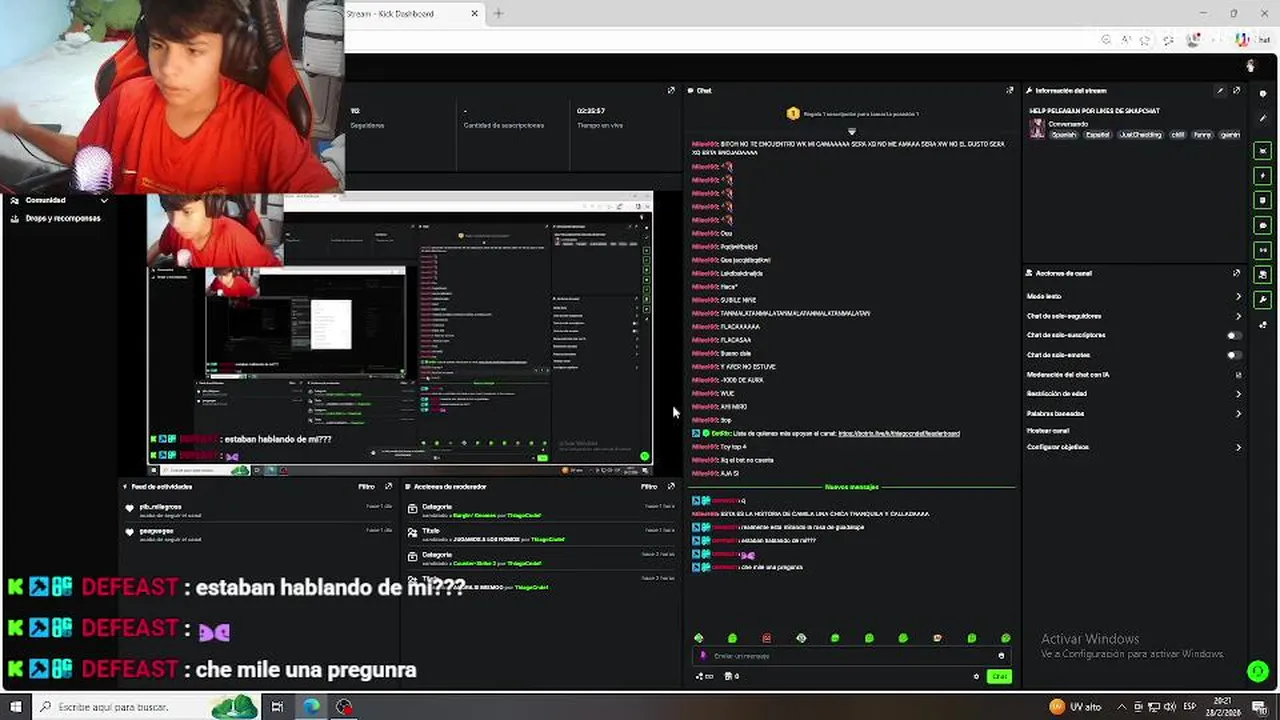
Task: Open the wrench tool in right sidebar
Action: 1264,300
